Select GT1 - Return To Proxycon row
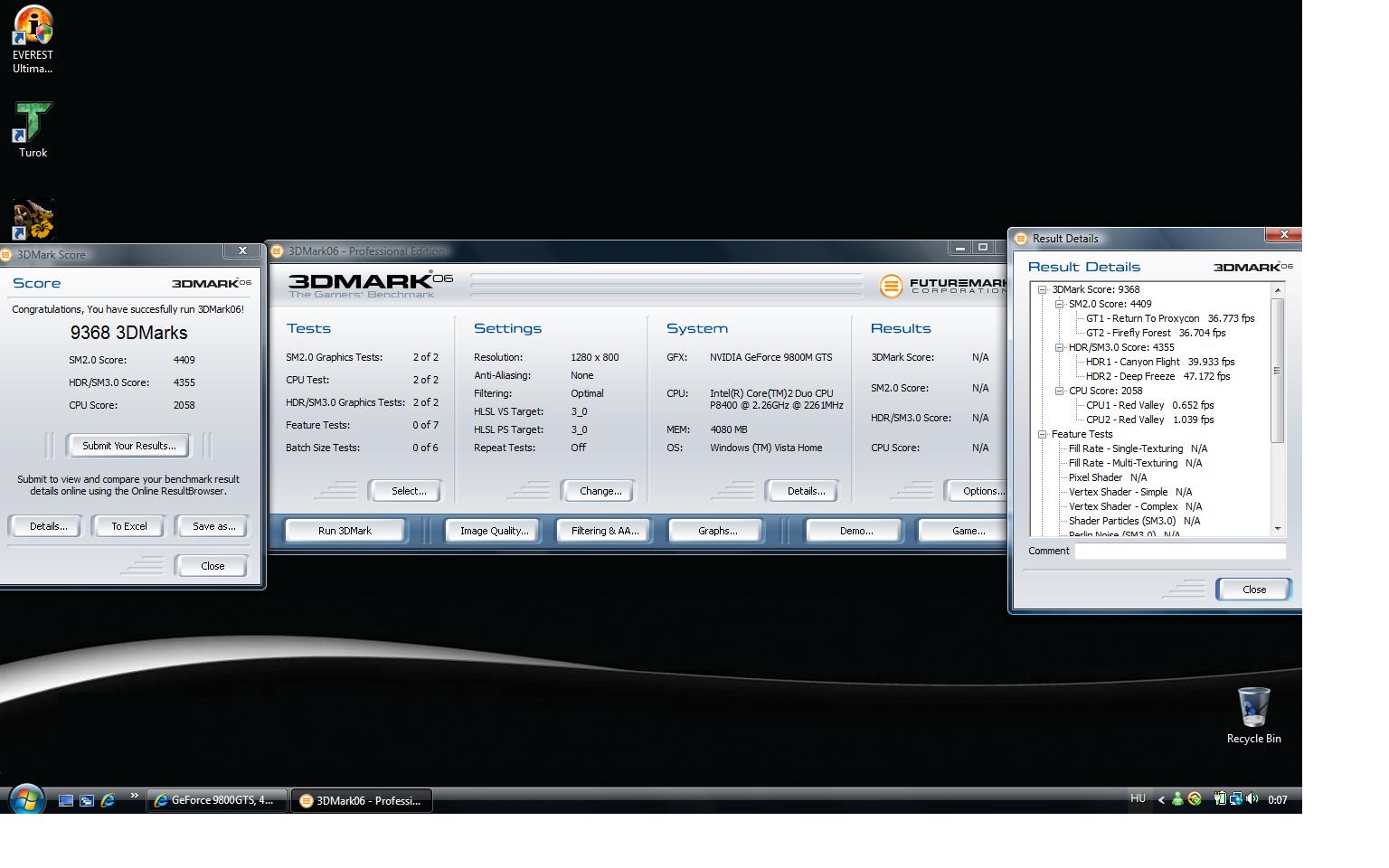Image resolution: width=1389 pixels, height=868 pixels. tap(1170, 318)
